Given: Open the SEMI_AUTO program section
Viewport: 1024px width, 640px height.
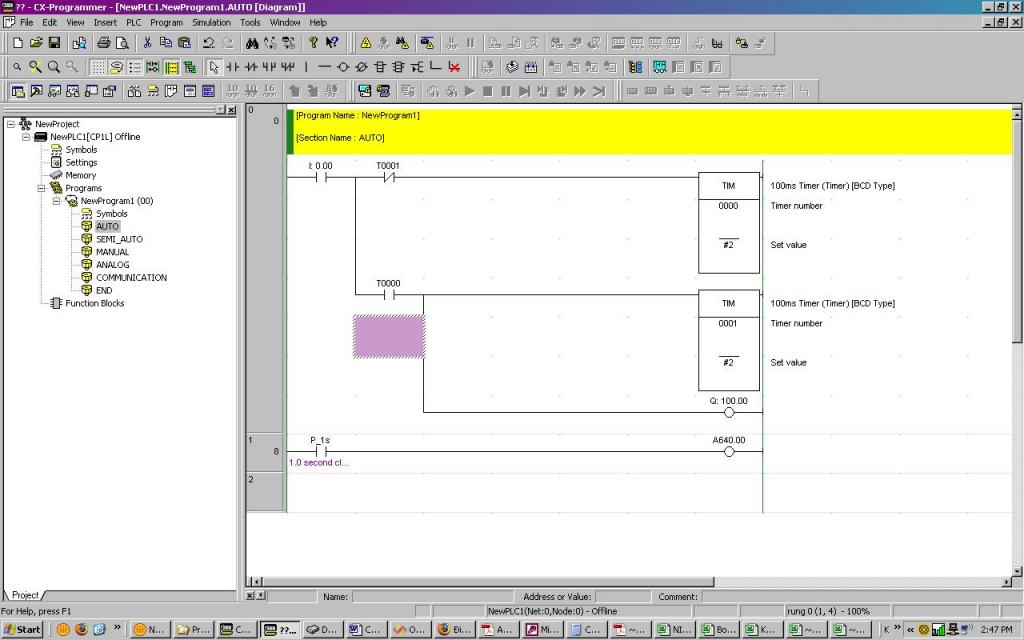Looking at the screenshot, I should pyautogui.click(x=119, y=239).
